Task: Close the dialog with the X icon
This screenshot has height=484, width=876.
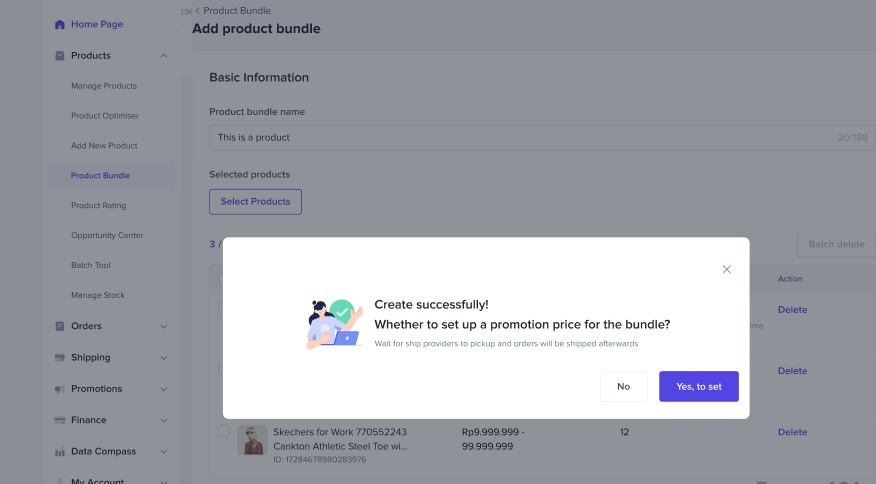Action: 727,269
